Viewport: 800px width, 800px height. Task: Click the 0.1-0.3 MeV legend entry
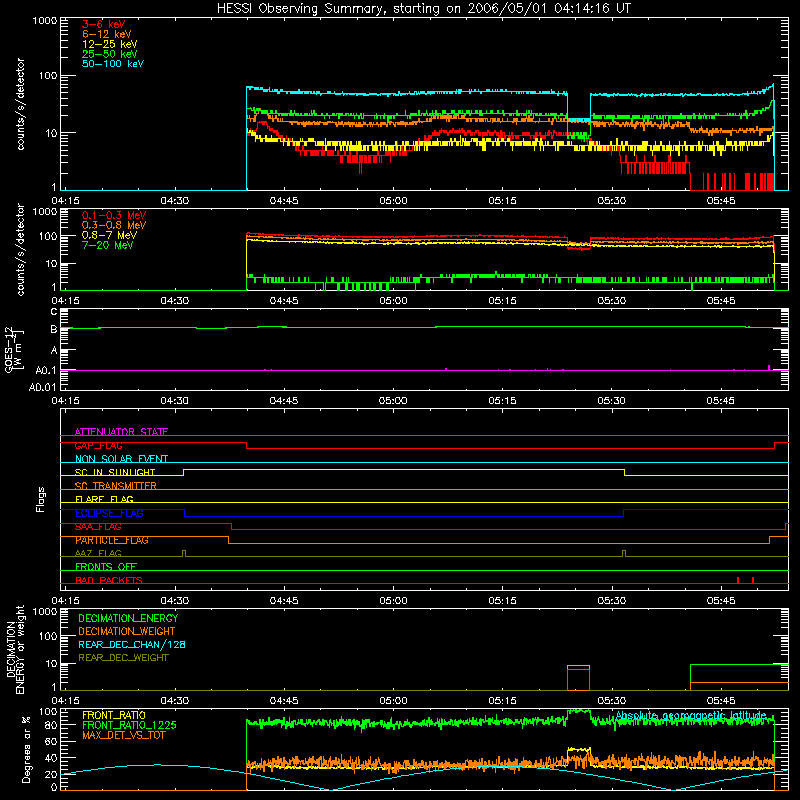114,215
